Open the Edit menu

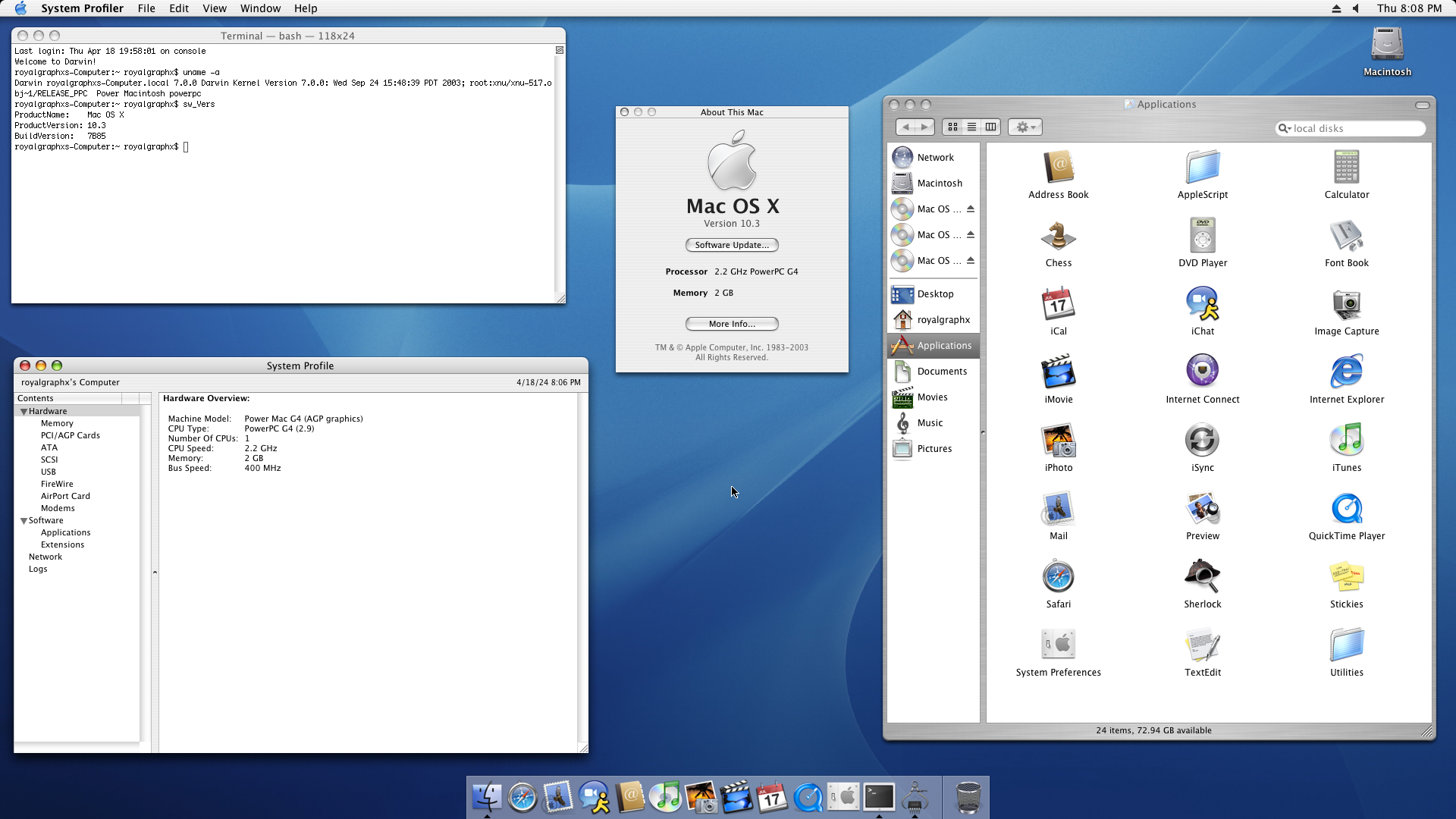click(x=179, y=8)
